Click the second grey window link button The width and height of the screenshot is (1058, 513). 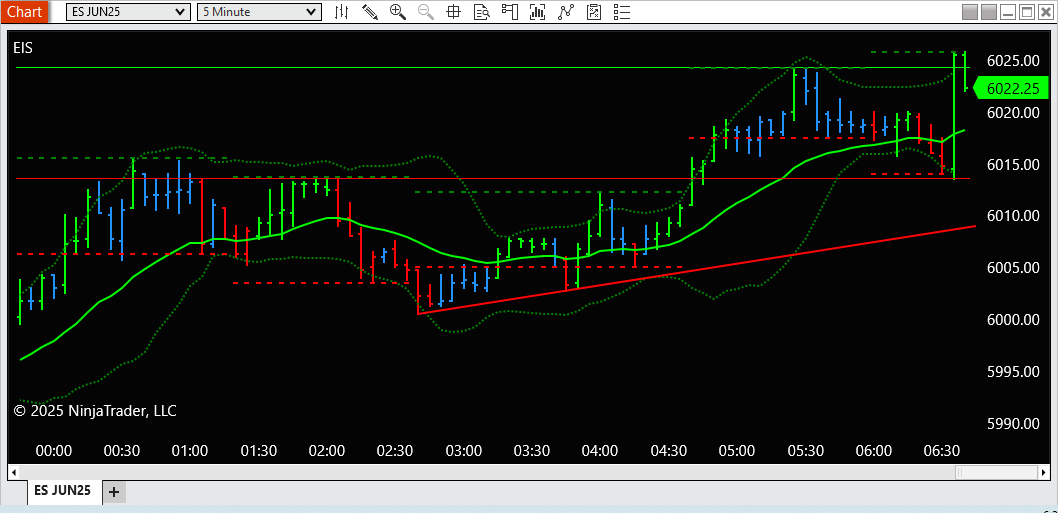coord(989,11)
